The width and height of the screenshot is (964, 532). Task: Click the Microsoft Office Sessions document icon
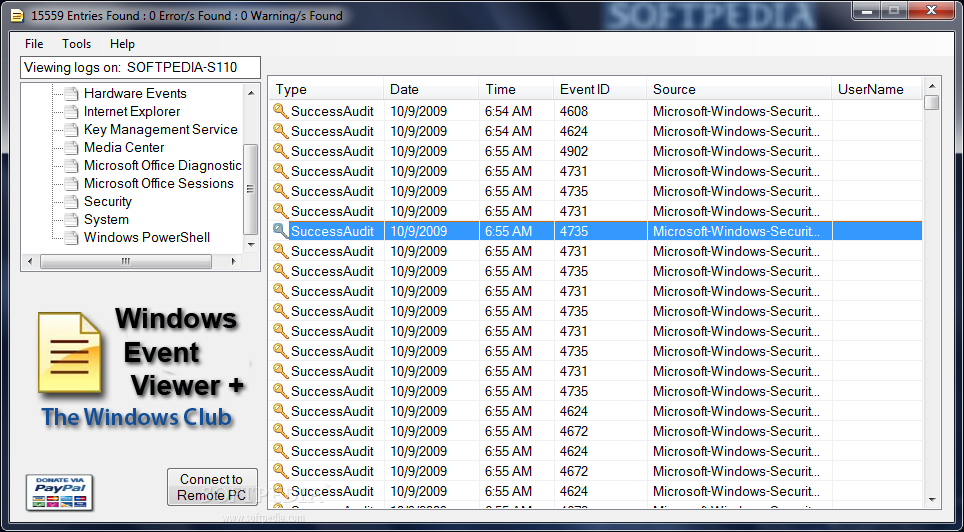click(72, 184)
